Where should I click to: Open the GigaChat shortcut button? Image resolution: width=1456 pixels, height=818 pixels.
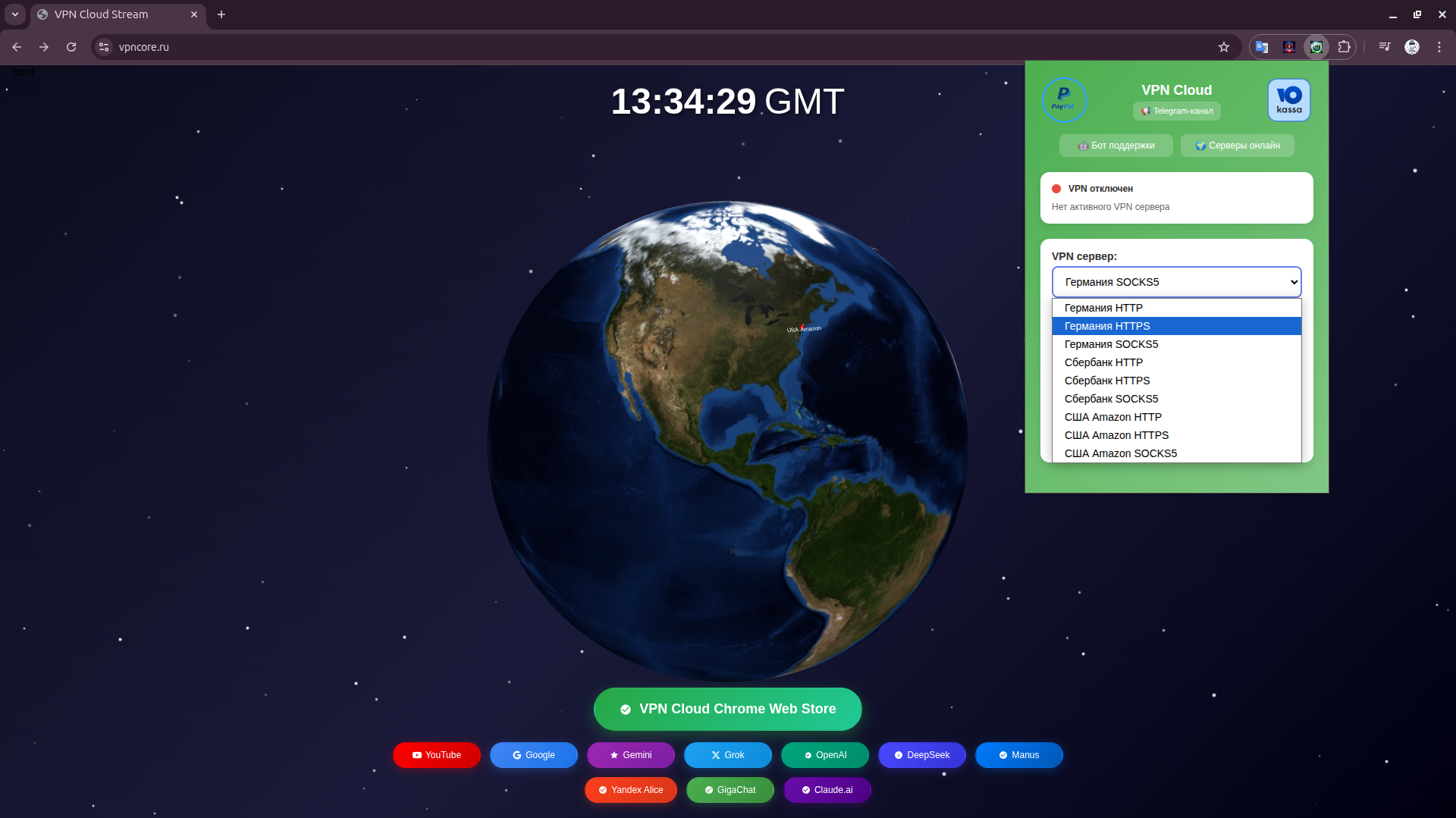[730, 790]
